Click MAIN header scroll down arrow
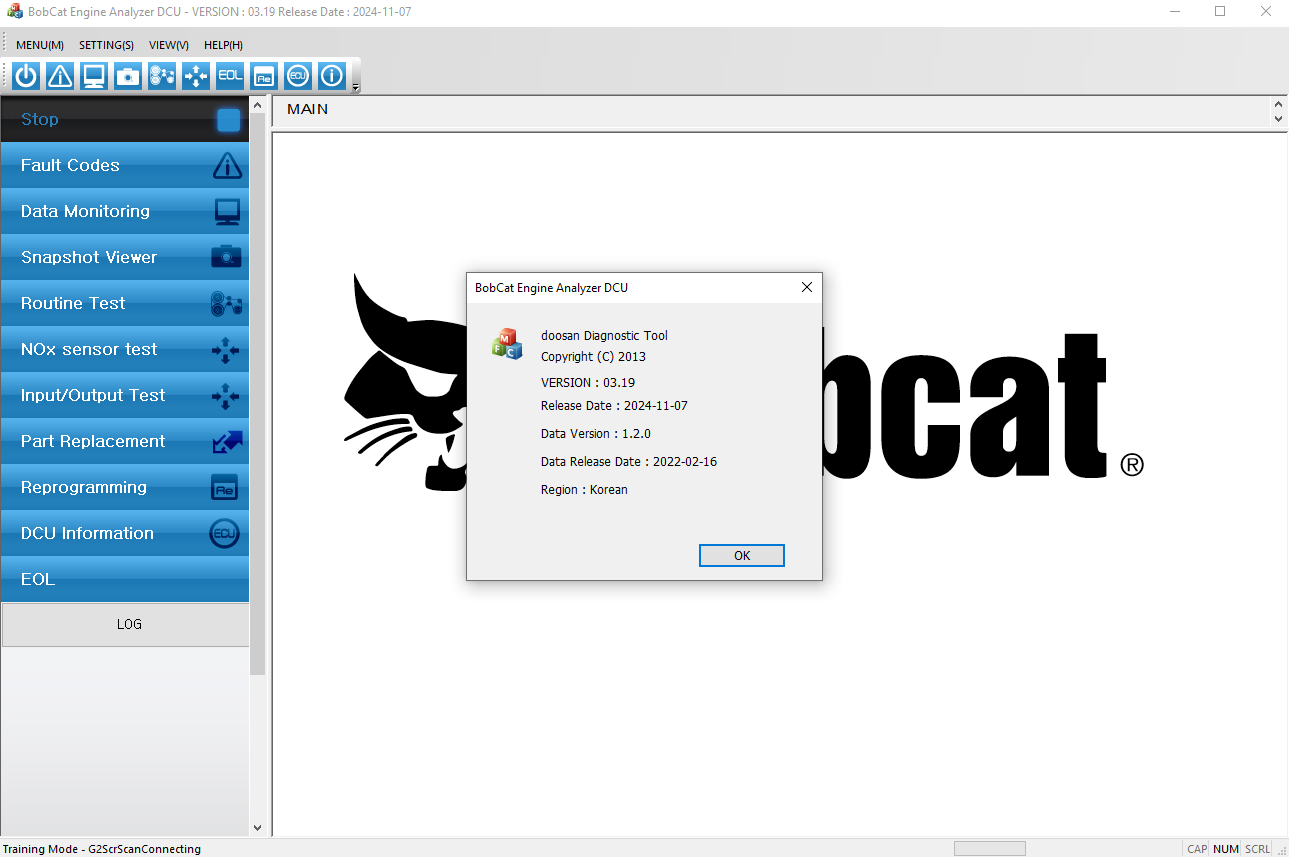 click(x=1279, y=118)
